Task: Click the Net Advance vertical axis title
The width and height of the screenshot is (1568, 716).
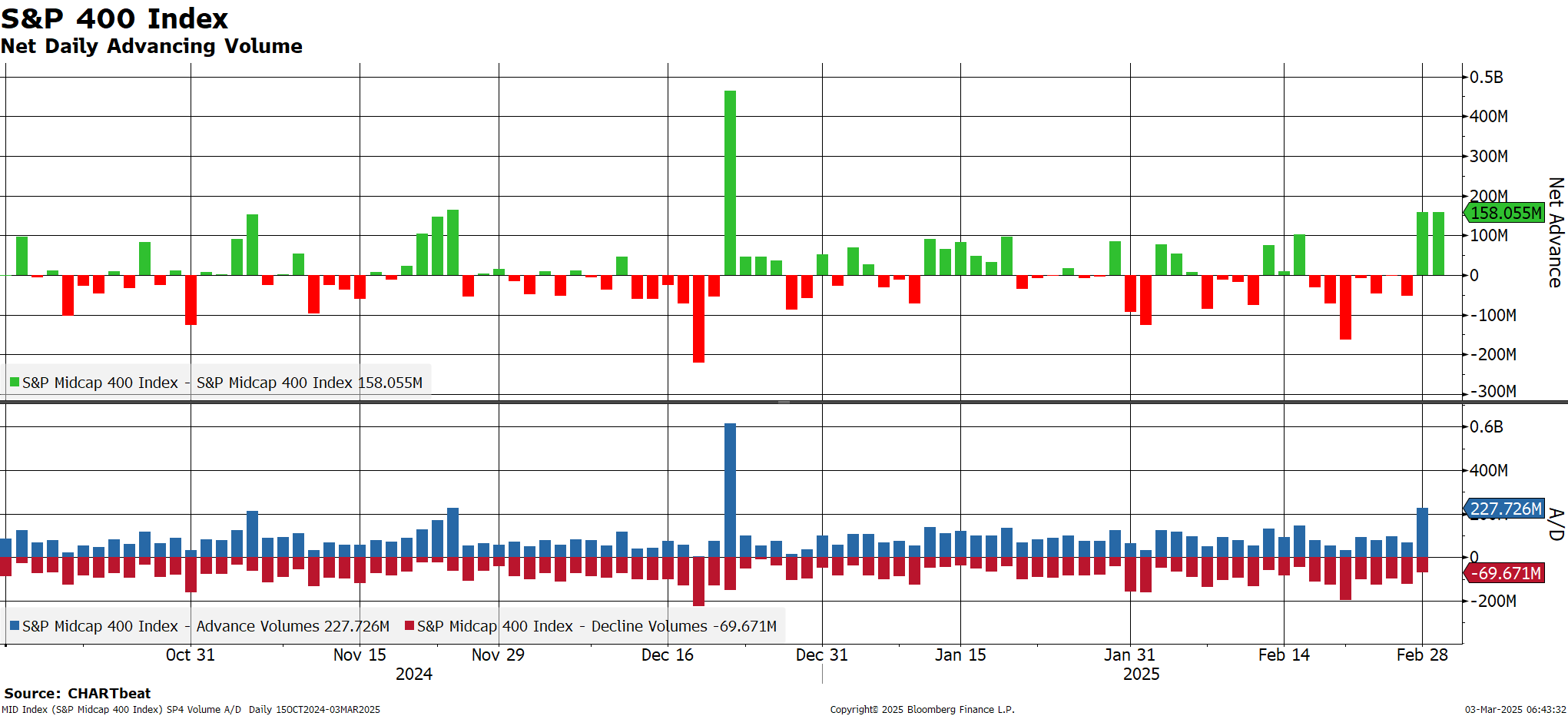Action: [1556, 233]
